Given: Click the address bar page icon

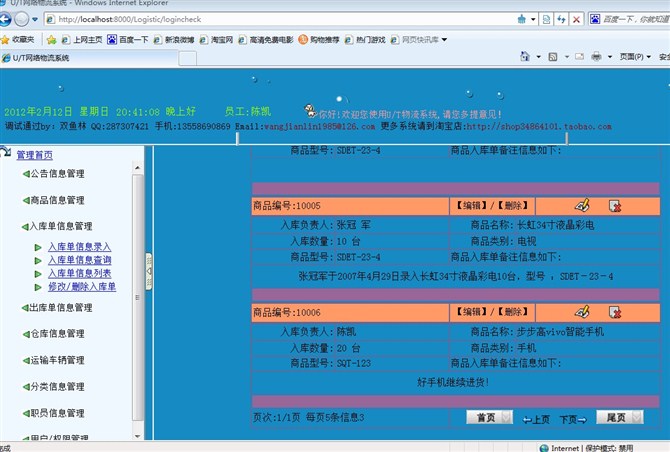Looking at the screenshot, I should point(51,19).
